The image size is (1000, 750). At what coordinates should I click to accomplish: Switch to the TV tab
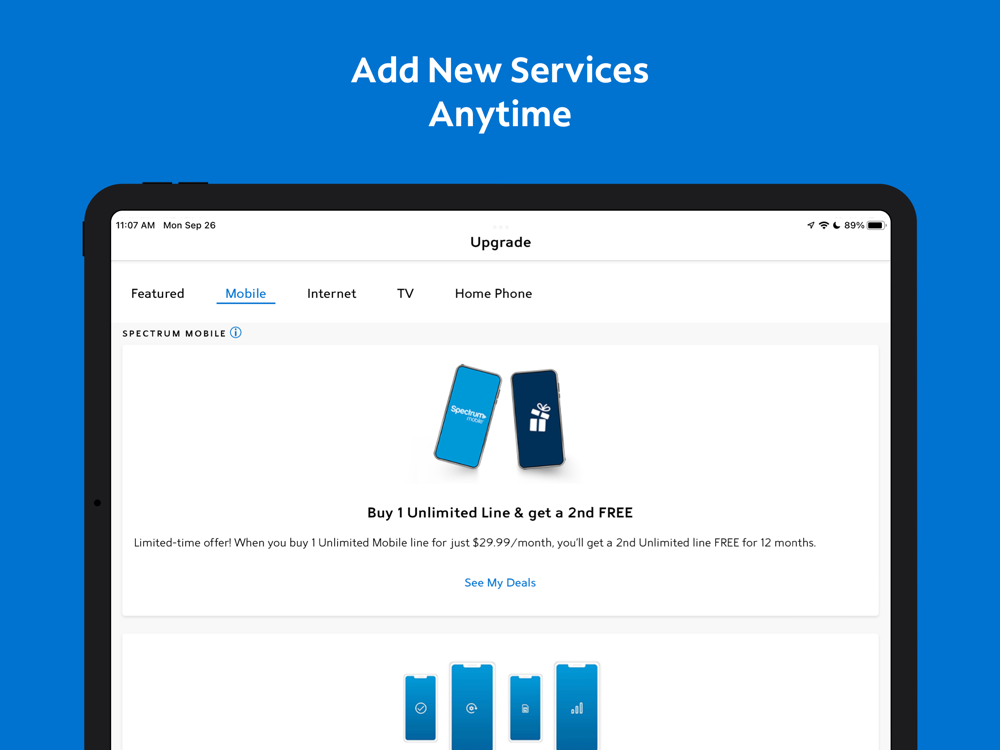[406, 293]
